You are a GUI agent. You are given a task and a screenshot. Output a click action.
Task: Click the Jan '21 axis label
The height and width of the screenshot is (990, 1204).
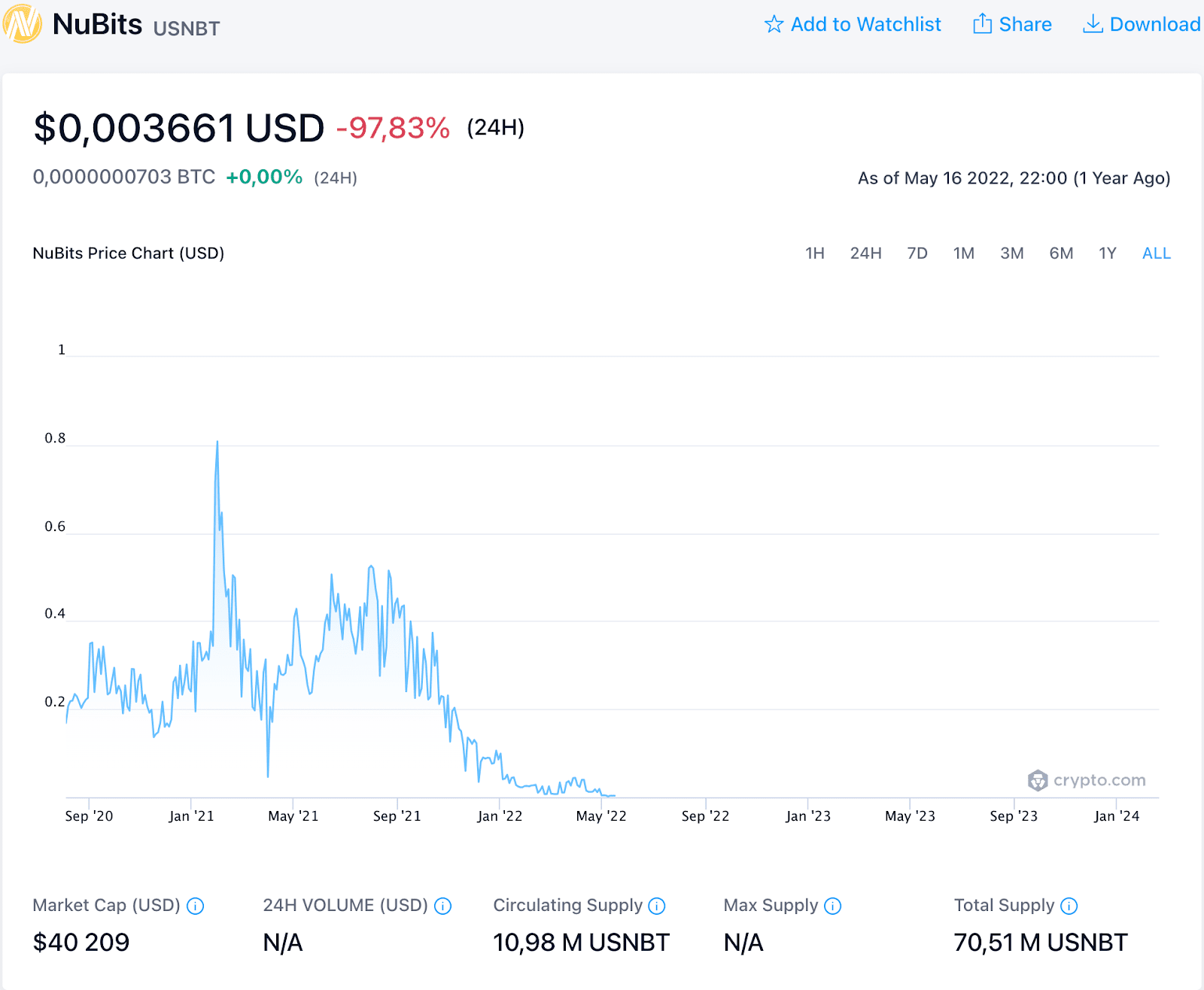(191, 816)
